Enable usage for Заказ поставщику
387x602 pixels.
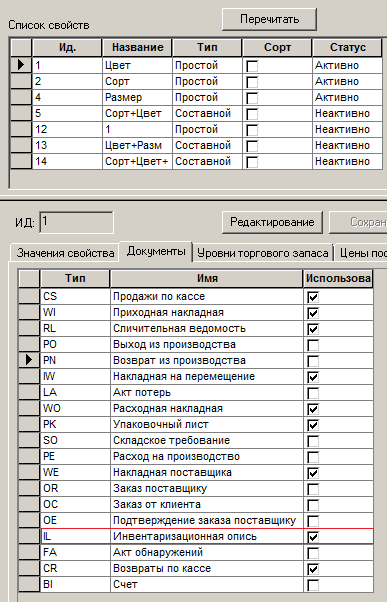coord(313,489)
